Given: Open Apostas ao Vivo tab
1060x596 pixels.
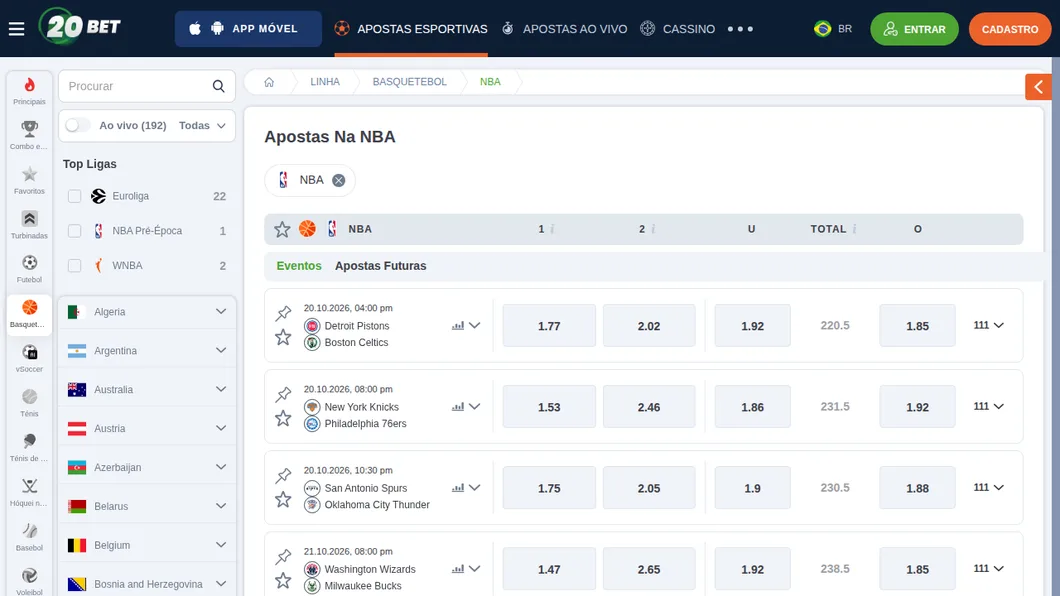Looking at the screenshot, I should click(x=564, y=29).
